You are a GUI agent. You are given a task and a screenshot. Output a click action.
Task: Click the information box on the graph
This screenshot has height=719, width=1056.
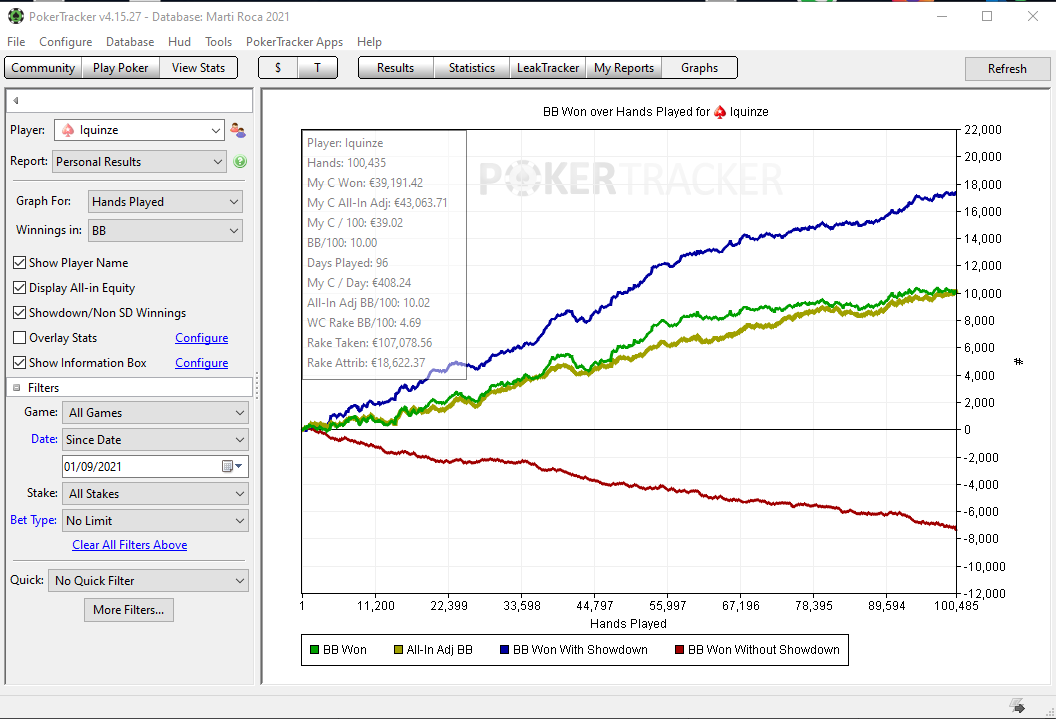click(x=384, y=254)
